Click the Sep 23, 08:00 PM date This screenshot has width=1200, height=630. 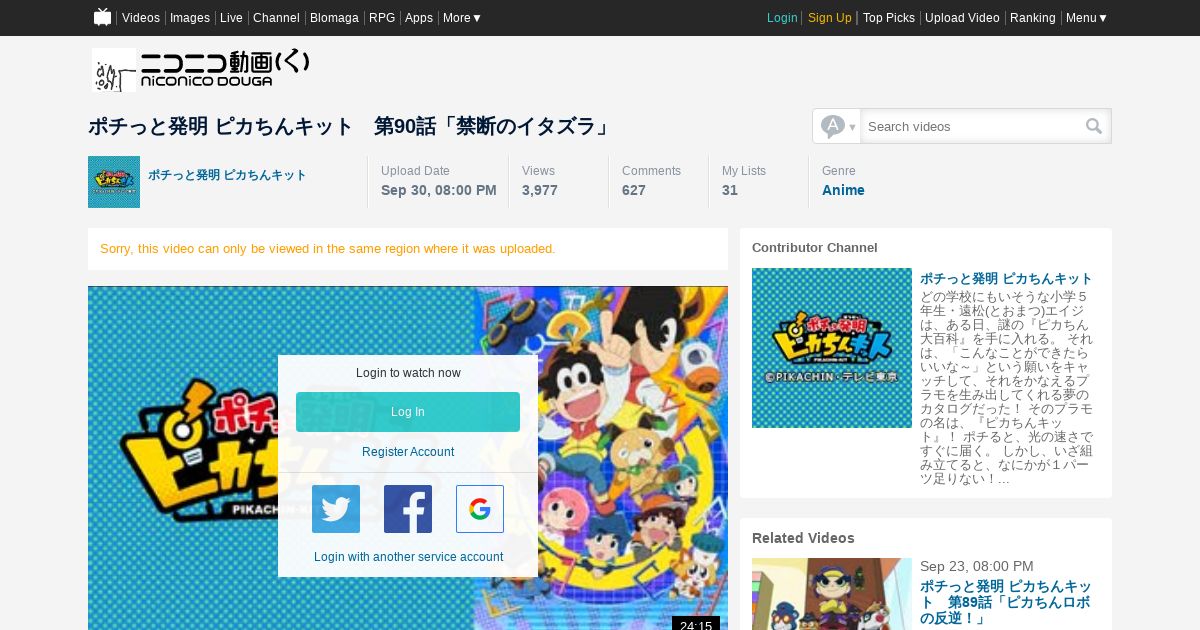pos(977,566)
